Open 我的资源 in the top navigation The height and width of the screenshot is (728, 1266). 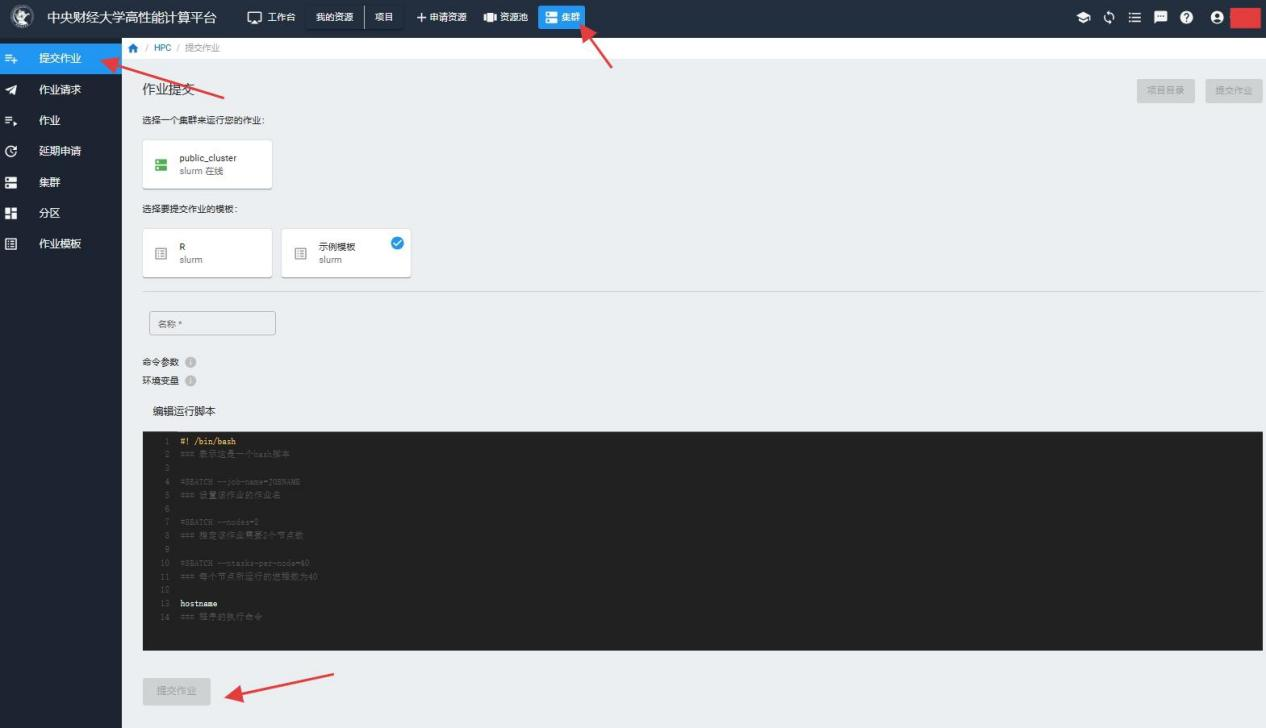pyautogui.click(x=334, y=17)
